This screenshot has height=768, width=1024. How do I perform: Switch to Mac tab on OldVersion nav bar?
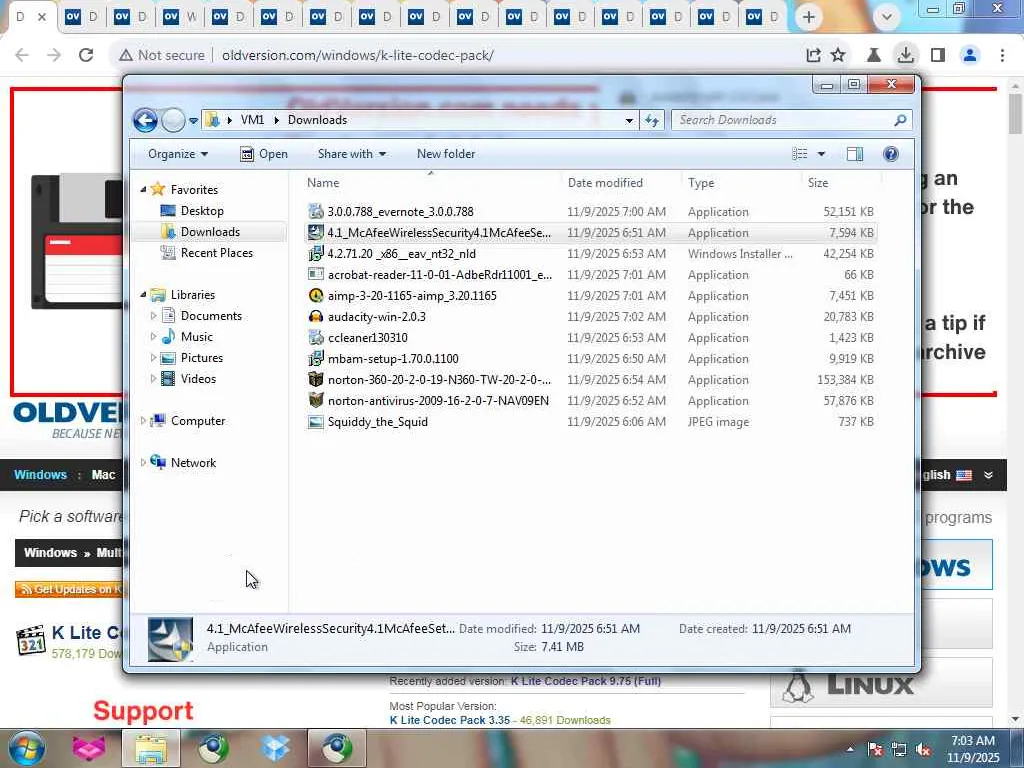click(x=103, y=475)
